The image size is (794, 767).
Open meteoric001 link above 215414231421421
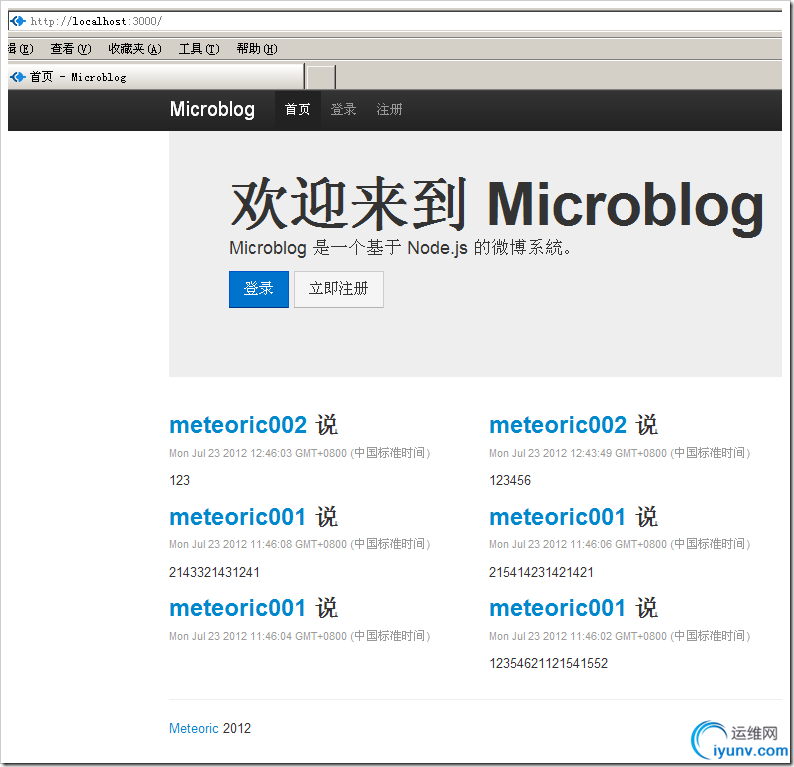point(558,517)
